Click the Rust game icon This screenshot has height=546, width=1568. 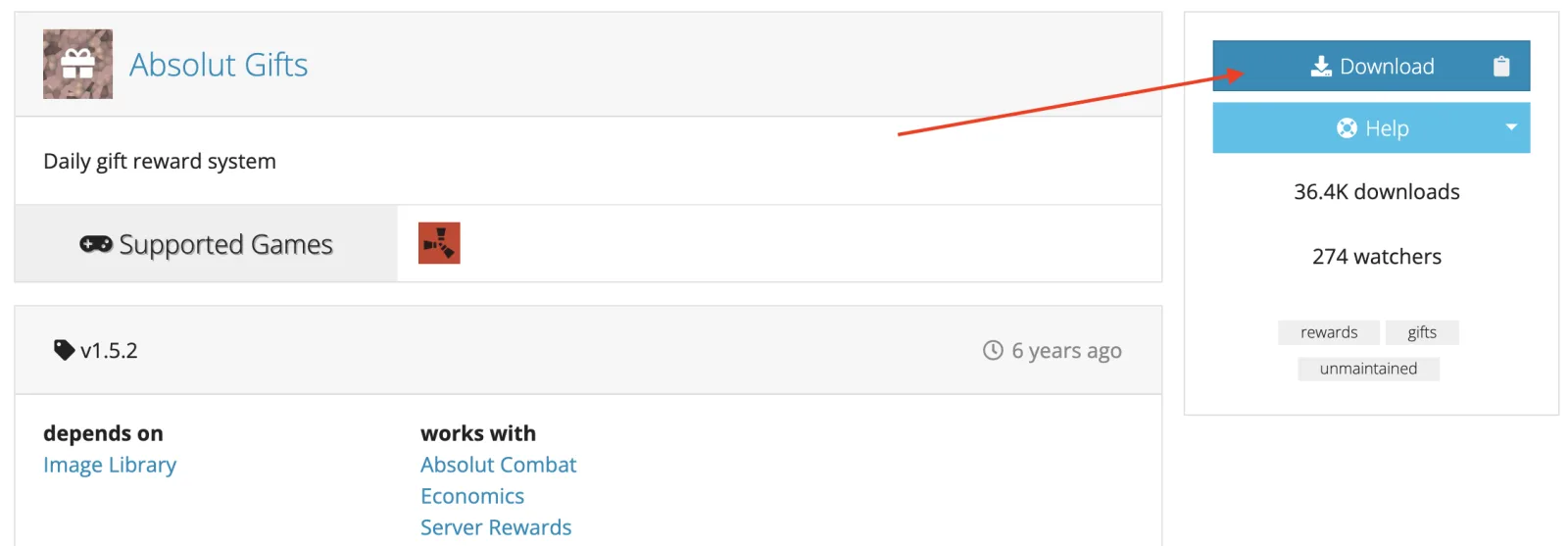(x=439, y=243)
